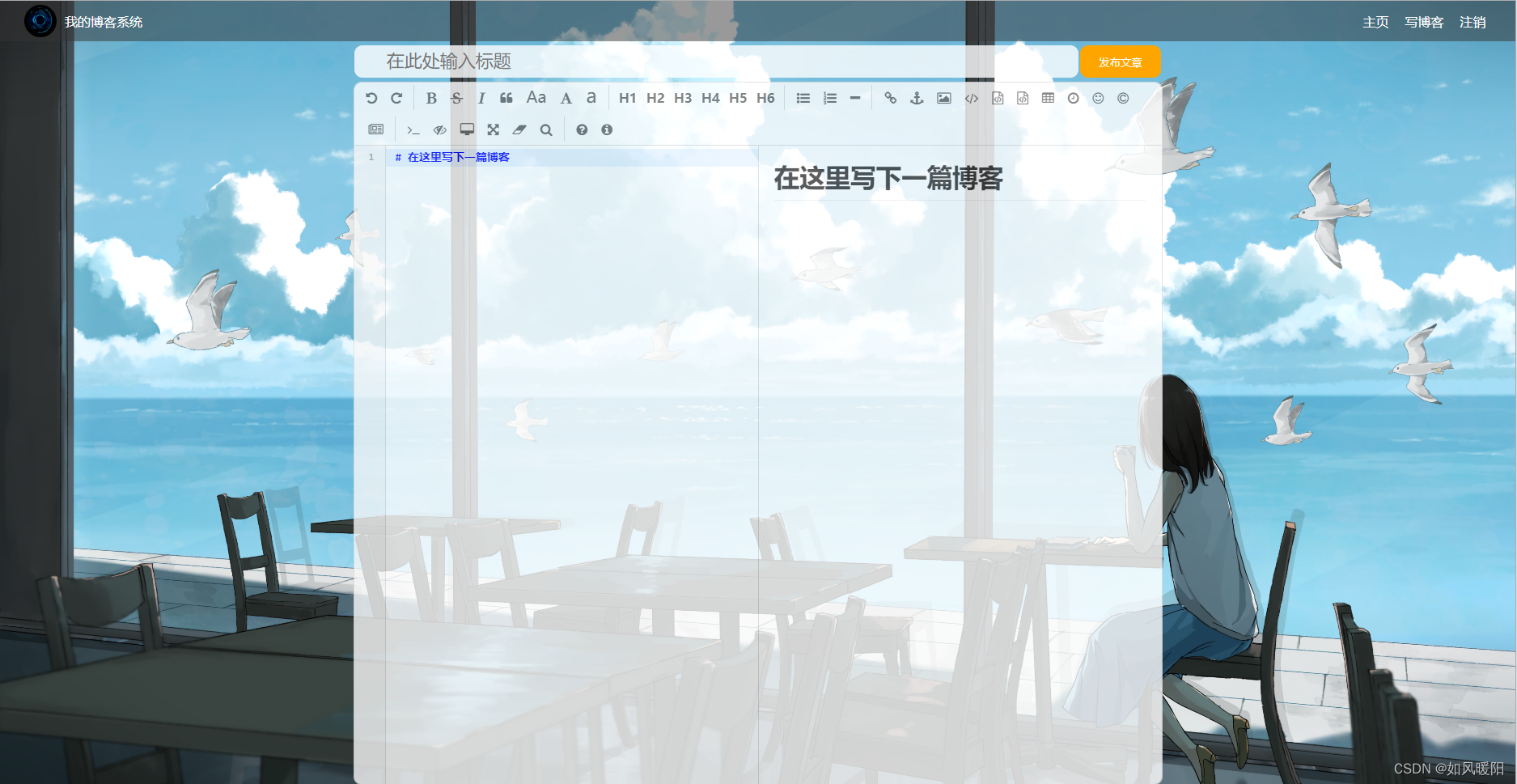This screenshot has width=1517, height=784.
Task: Open search with the magnifier icon
Action: pyautogui.click(x=546, y=129)
